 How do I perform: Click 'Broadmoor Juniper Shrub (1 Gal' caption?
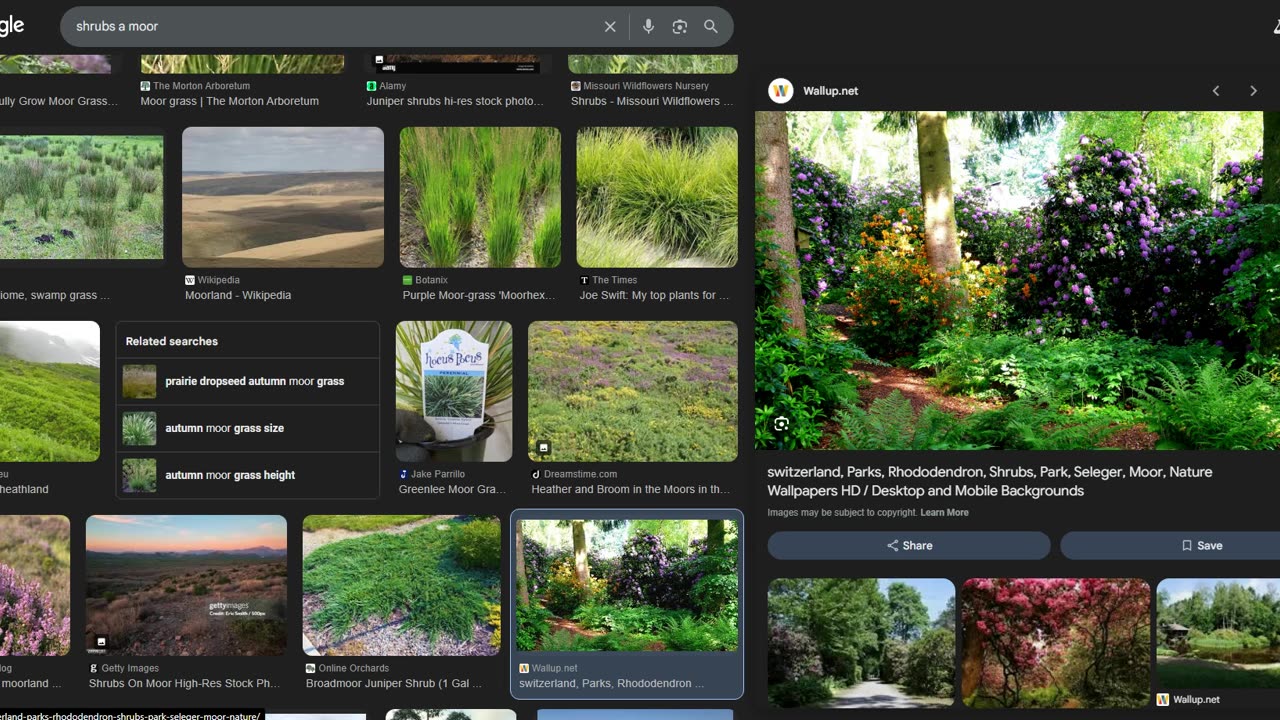click(x=394, y=684)
